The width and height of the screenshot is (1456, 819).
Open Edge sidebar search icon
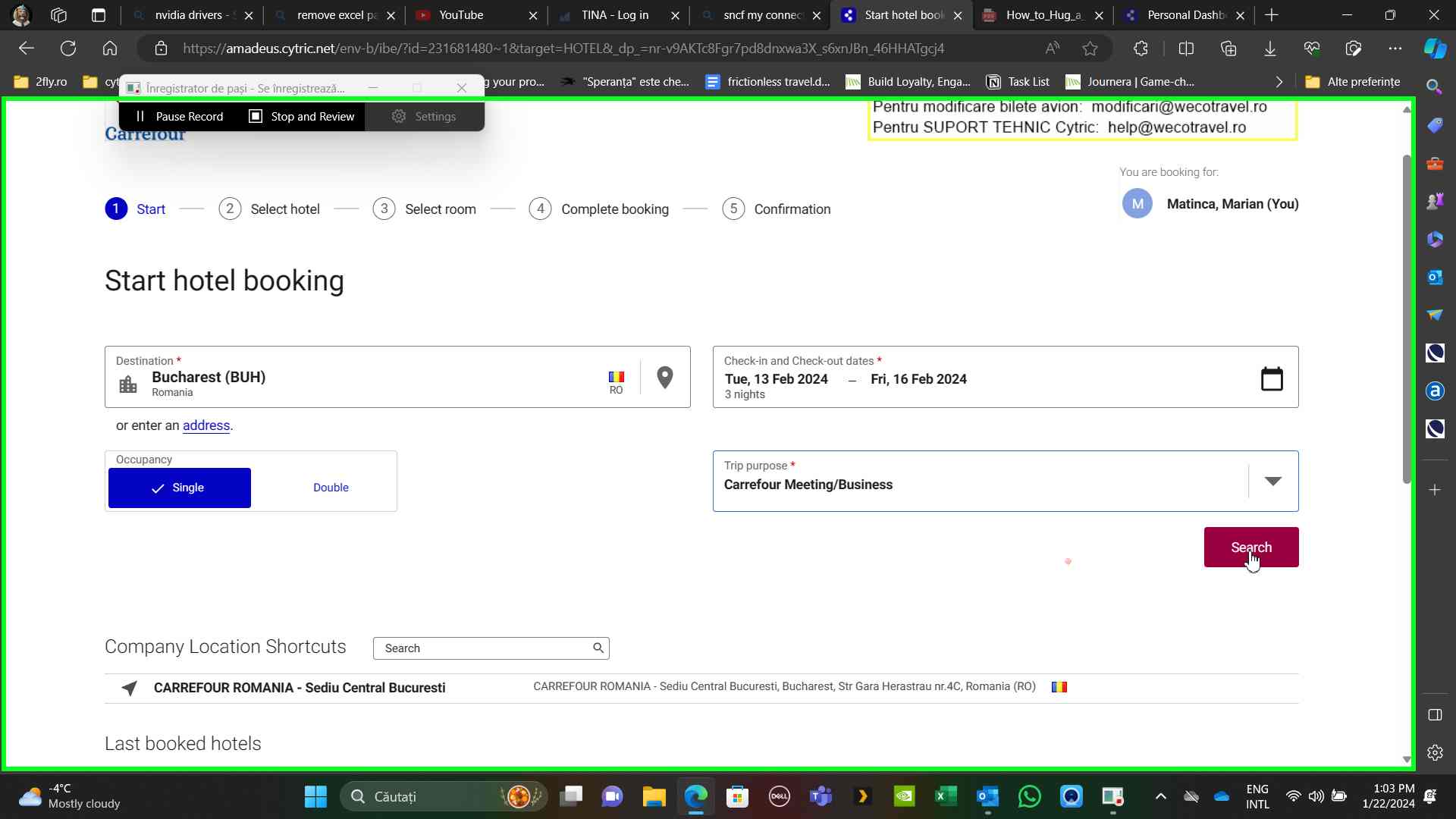click(x=1434, y=86)
